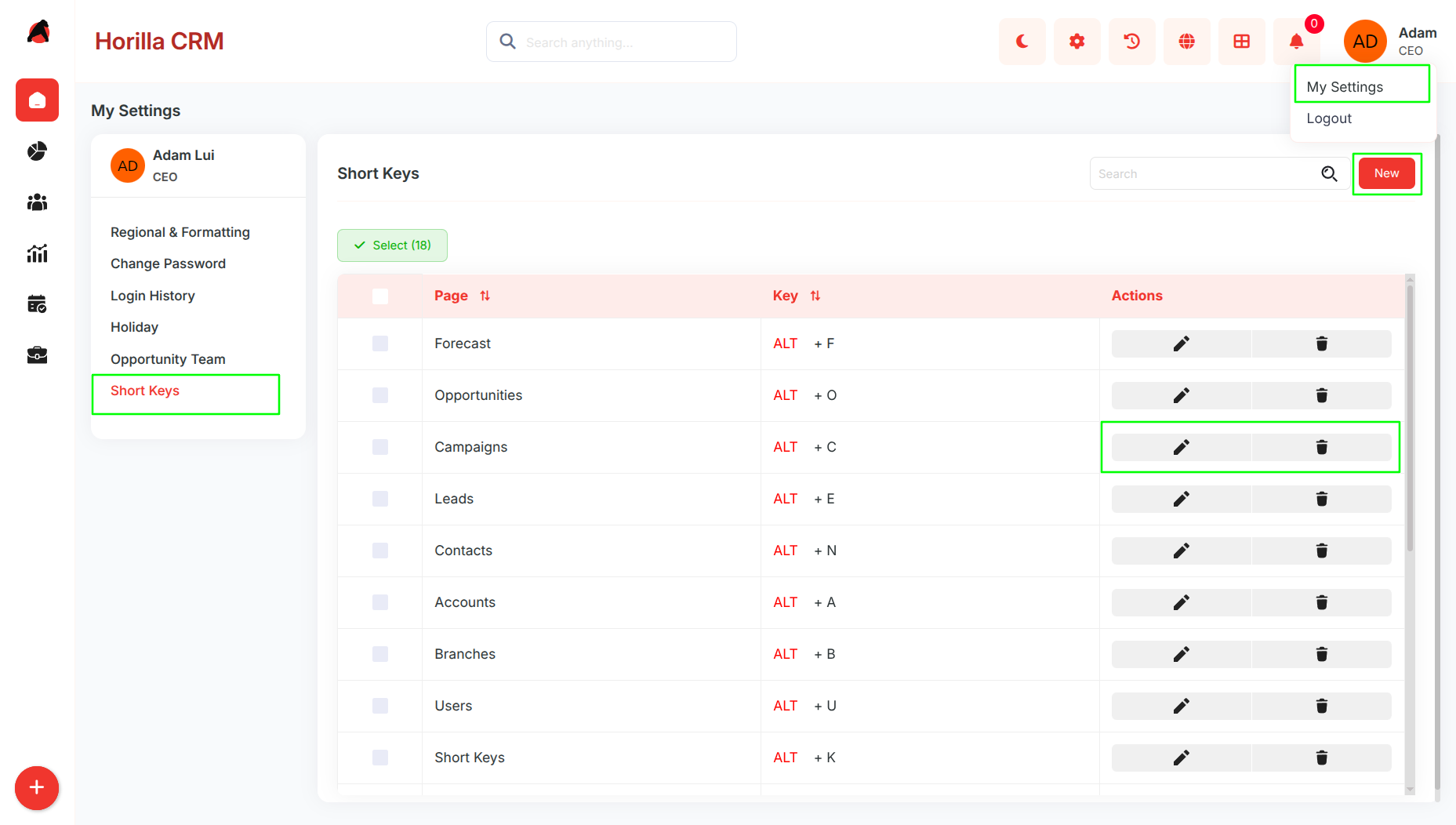Open Regional & Formatting settings
Screen dimensions: 1456x825
point(180,232)
